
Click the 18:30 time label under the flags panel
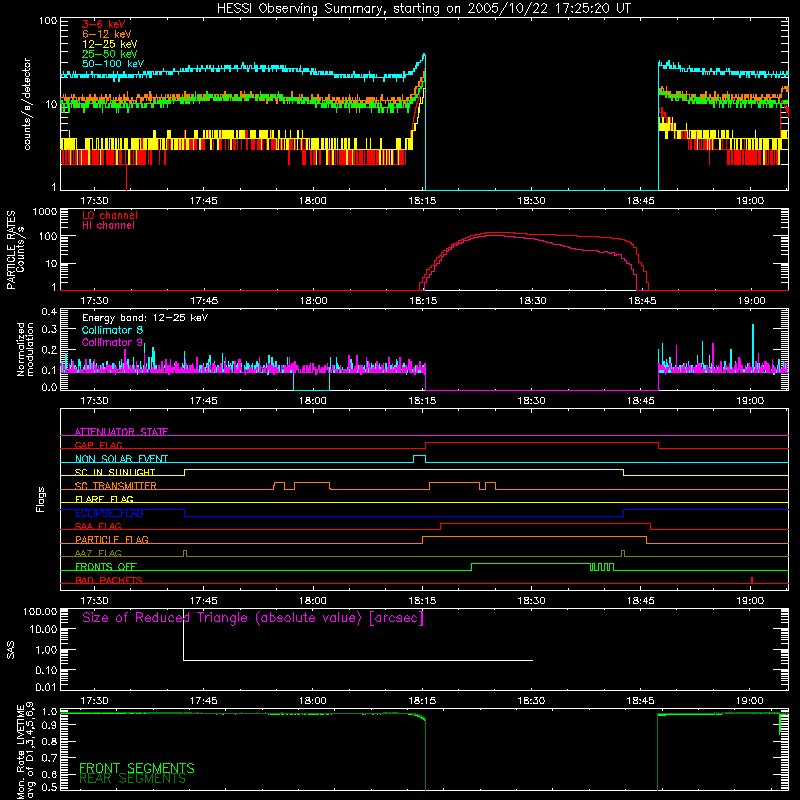click(531, 601)
